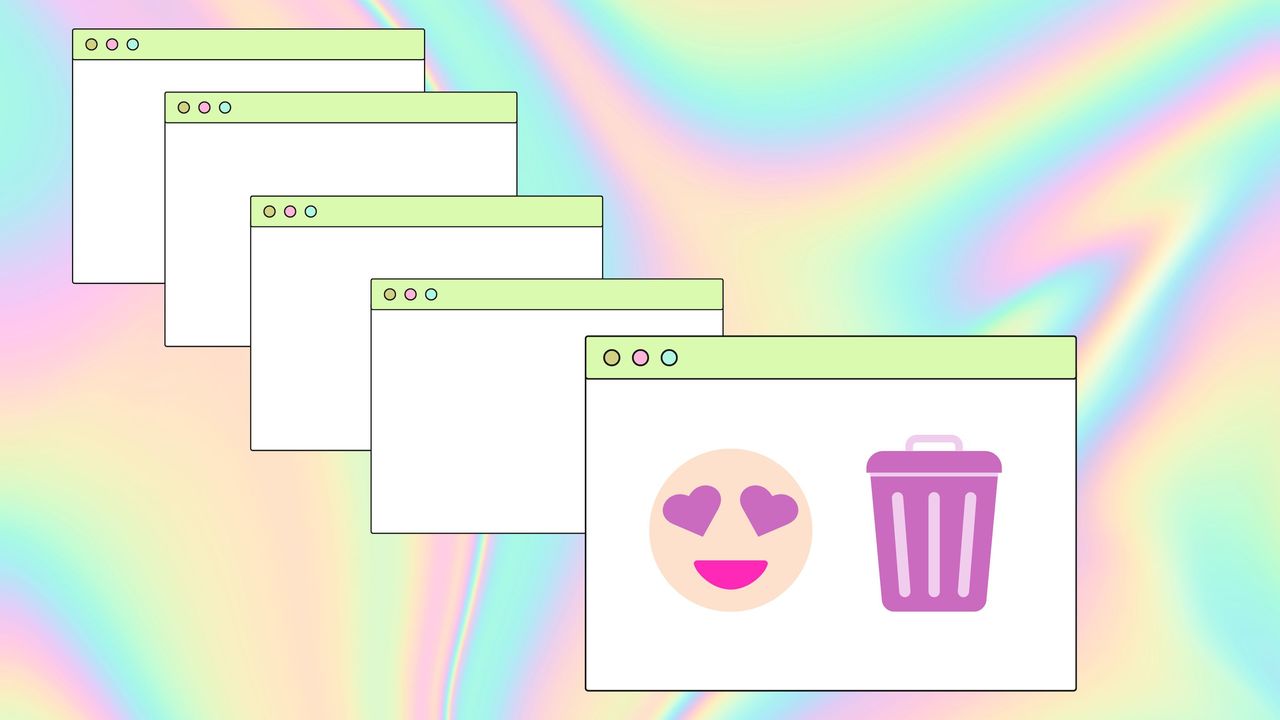
Task: Click the green title bar of the middle window
Action: click(x=427, y=212)
